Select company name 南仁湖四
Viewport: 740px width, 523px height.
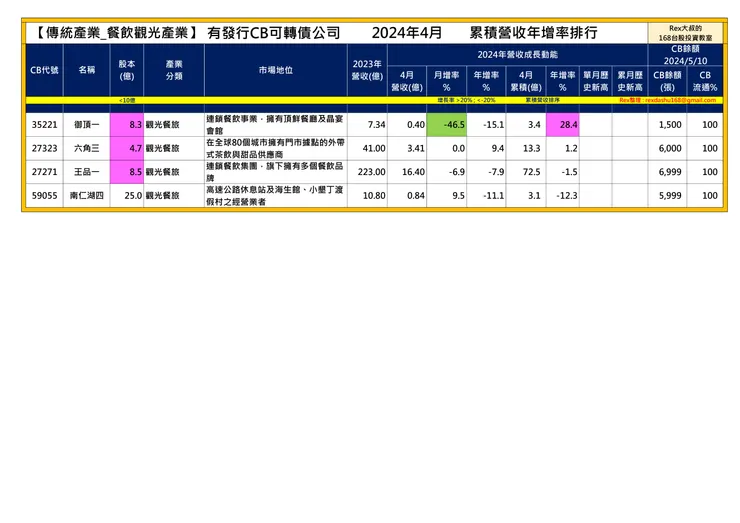point(87,195)
